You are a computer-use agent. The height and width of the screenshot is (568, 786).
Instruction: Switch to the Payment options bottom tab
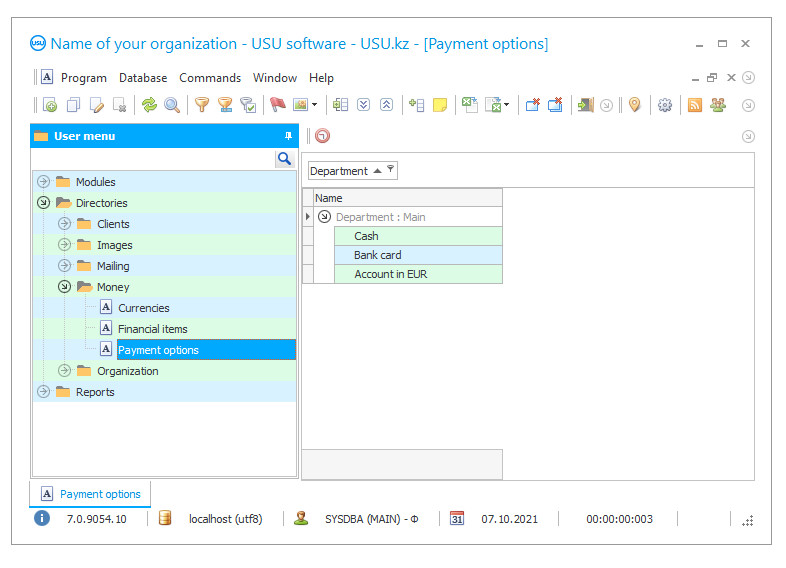point(90,494)
